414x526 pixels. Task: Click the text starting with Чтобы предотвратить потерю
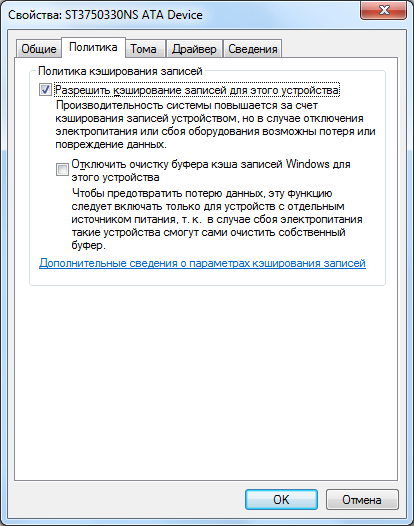tap(217, 219)
